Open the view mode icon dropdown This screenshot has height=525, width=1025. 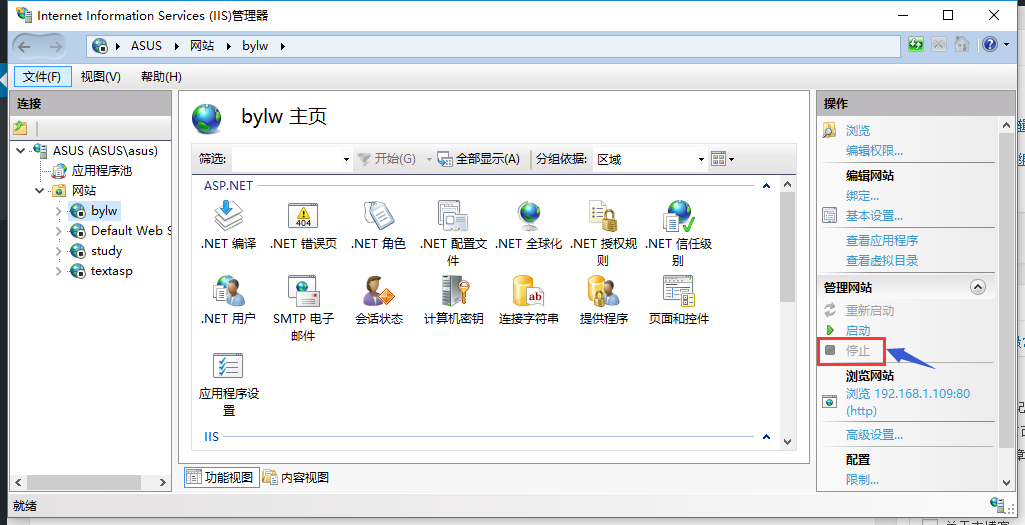pyautogui.click(x=722, y=159)
